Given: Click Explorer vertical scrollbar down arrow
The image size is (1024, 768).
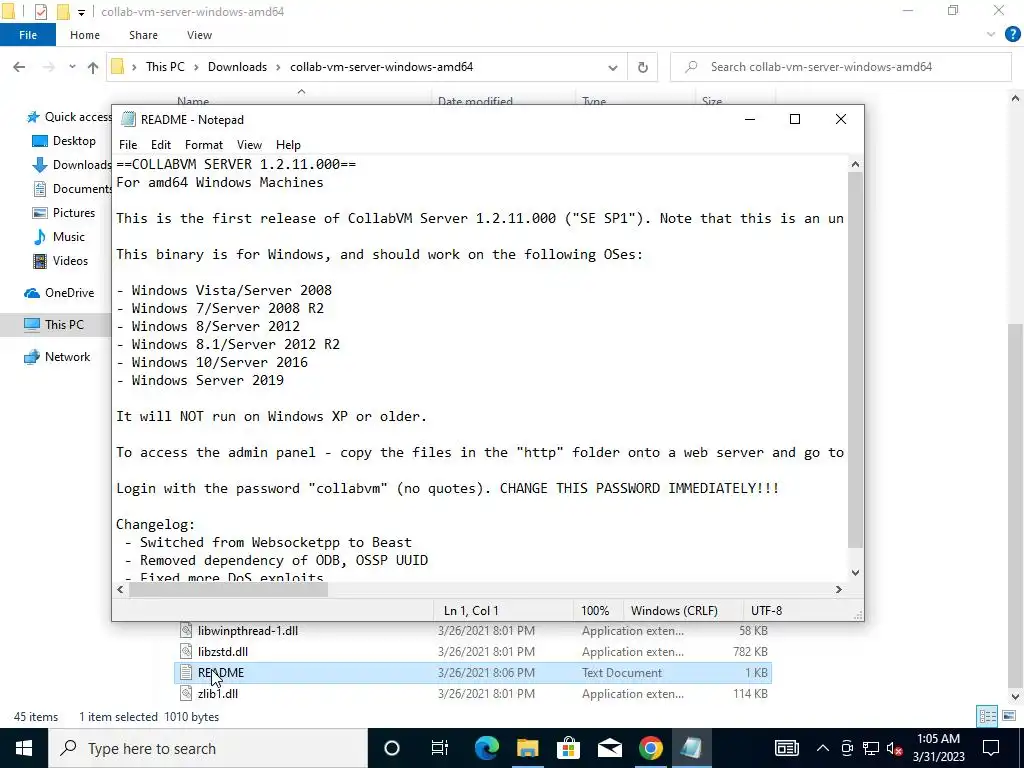Looking at the screenshot, I should 1016,697.
